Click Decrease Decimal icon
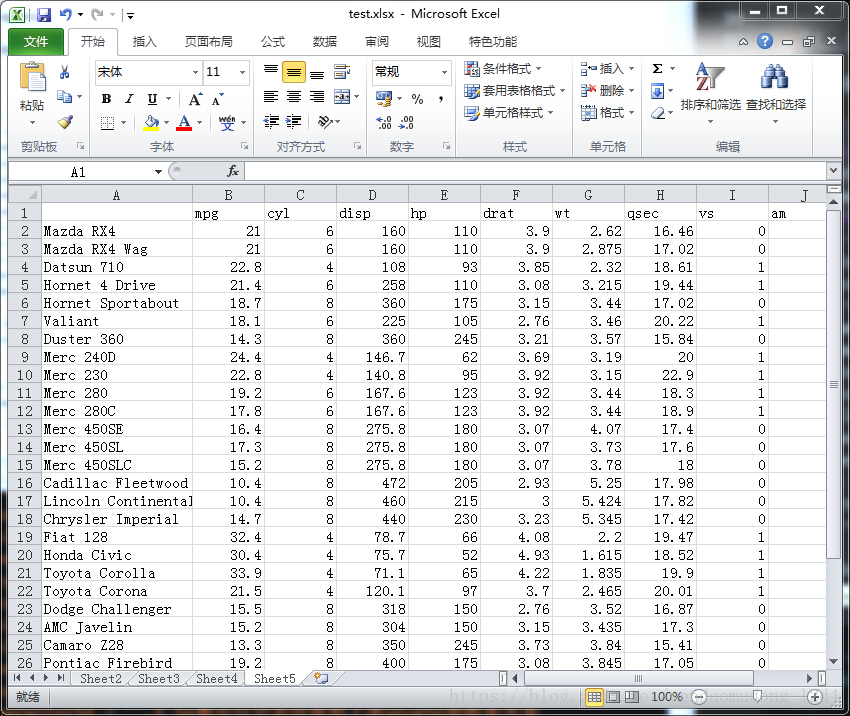850x716 pixels. click(406, 123)
